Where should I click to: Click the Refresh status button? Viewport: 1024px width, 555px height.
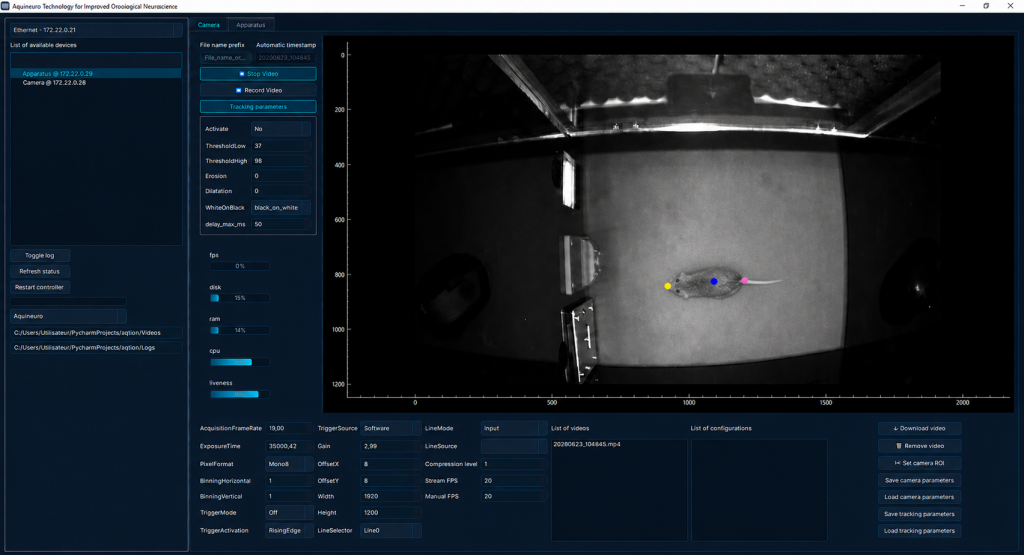click(x=40, y=271)
